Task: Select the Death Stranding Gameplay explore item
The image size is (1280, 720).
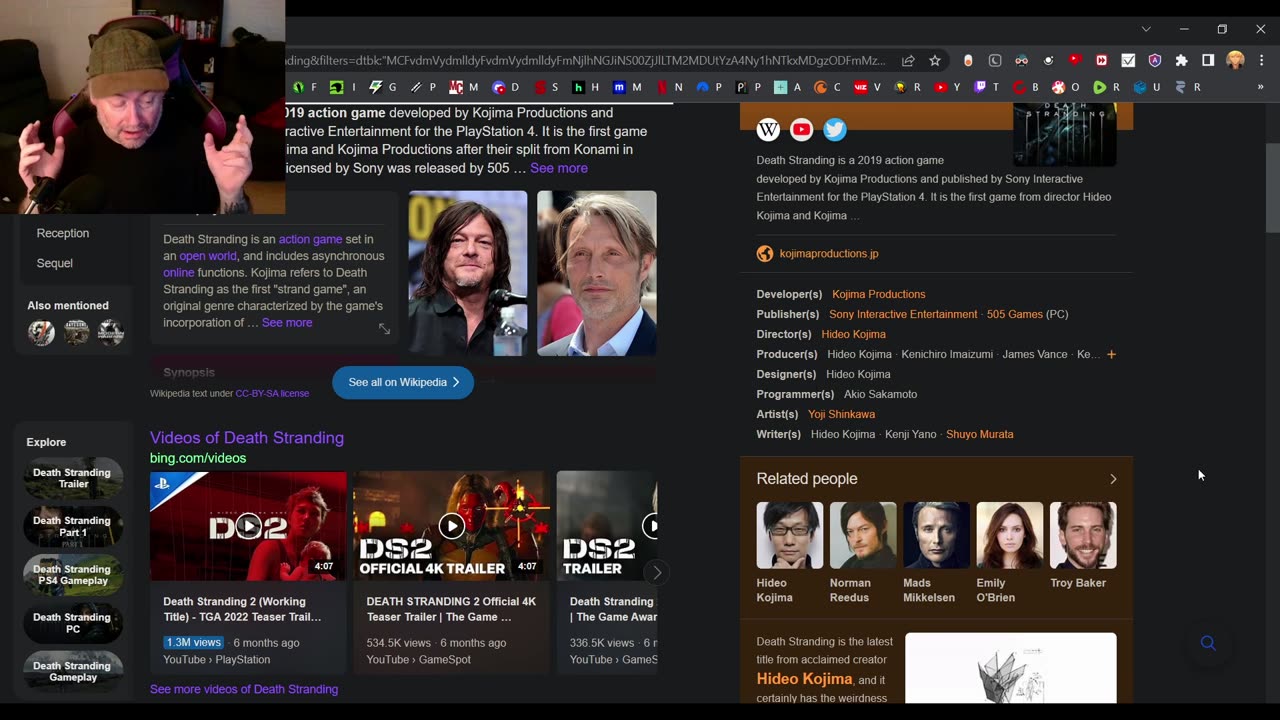Action: pyautogui.click(x=72, y=671)
